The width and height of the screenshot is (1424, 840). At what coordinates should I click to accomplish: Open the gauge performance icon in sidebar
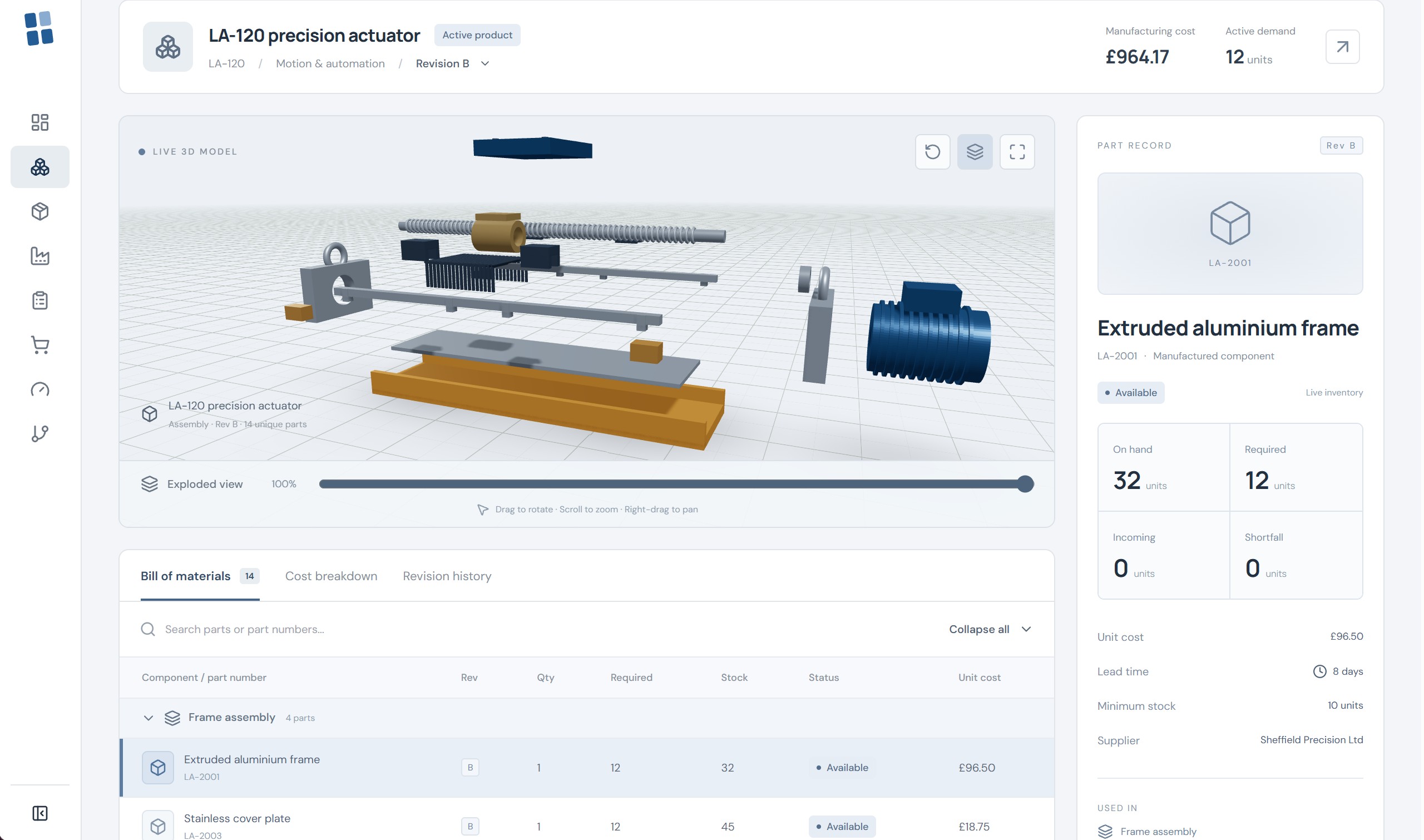click(x=39, y=389)
